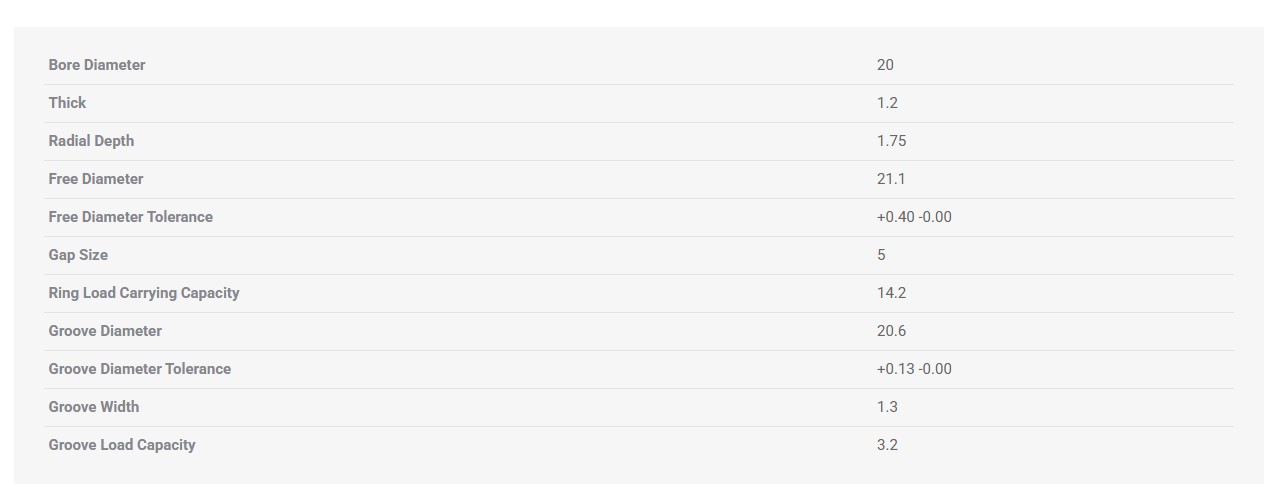Click the Groove Diameter Tolerance label
This screenshot has width=1288, height=491.
click(x=140, y=369)
